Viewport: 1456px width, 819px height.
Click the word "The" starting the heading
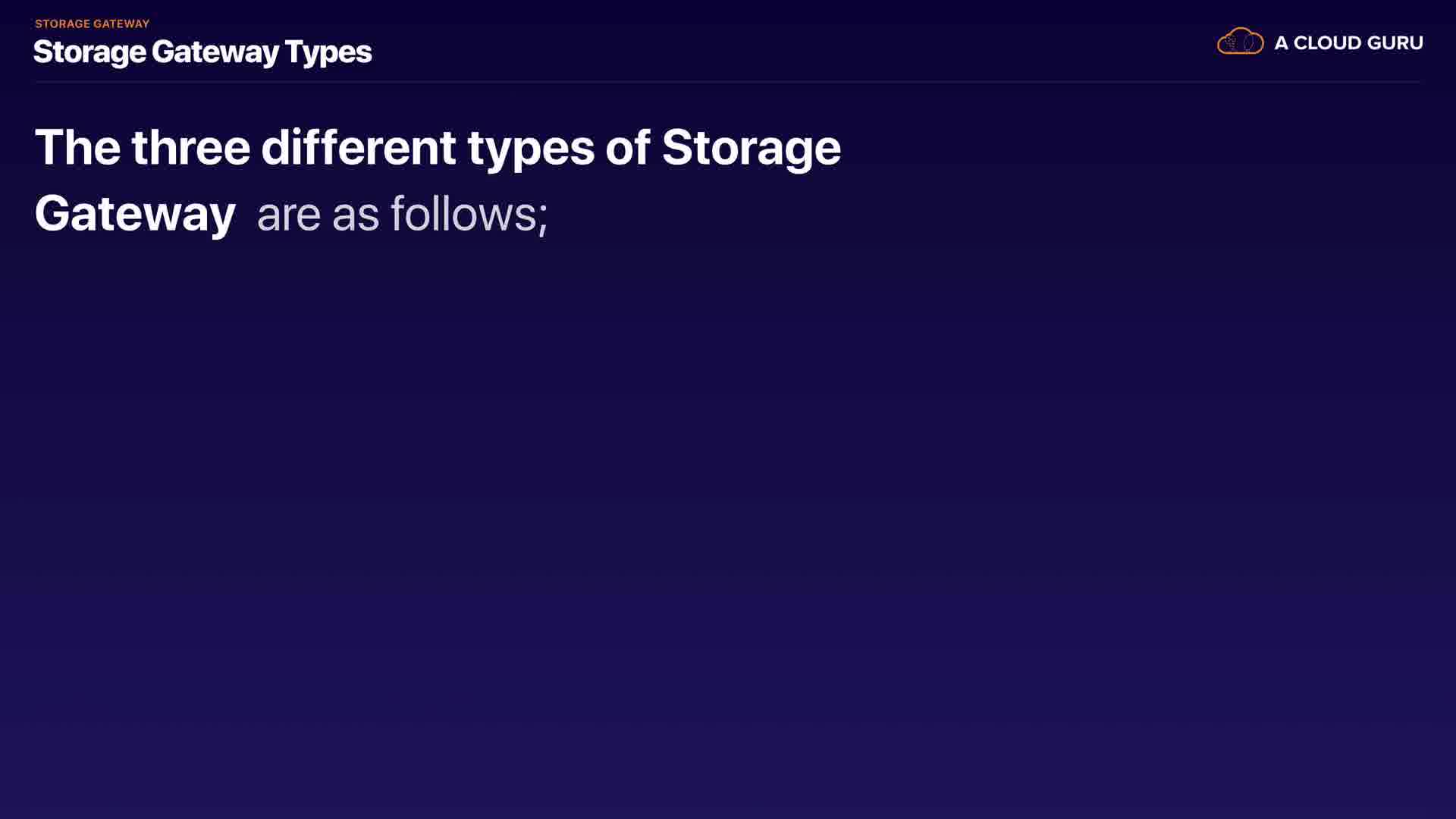(77, 147)
